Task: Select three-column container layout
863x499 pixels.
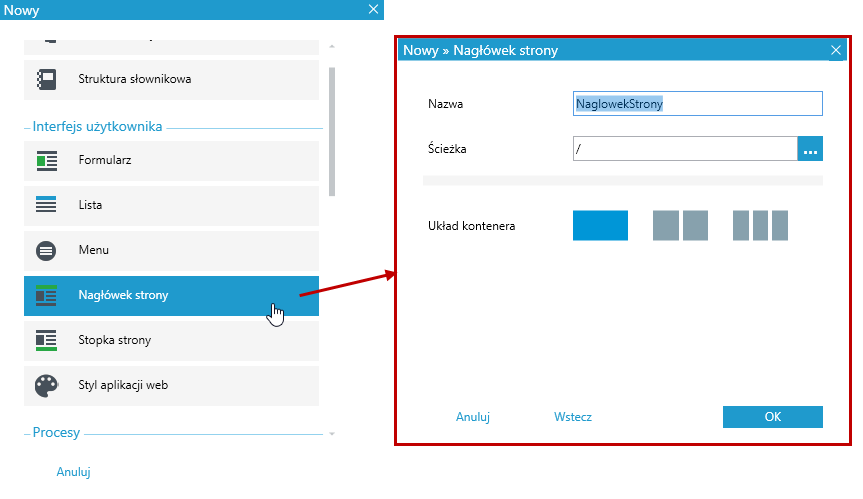Action: (x=760, y=226)
